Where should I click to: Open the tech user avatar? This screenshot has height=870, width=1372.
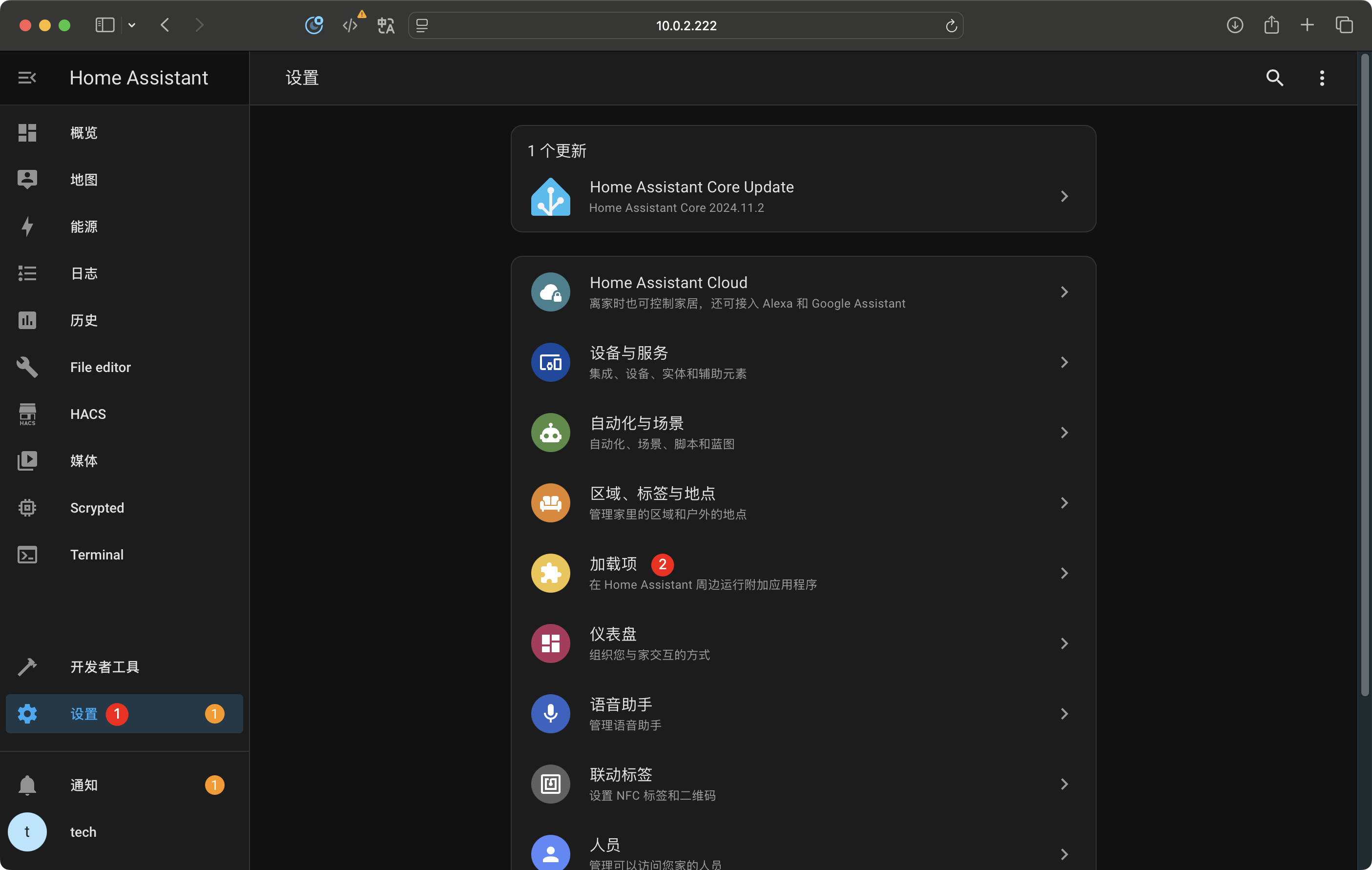pos(27,832)
